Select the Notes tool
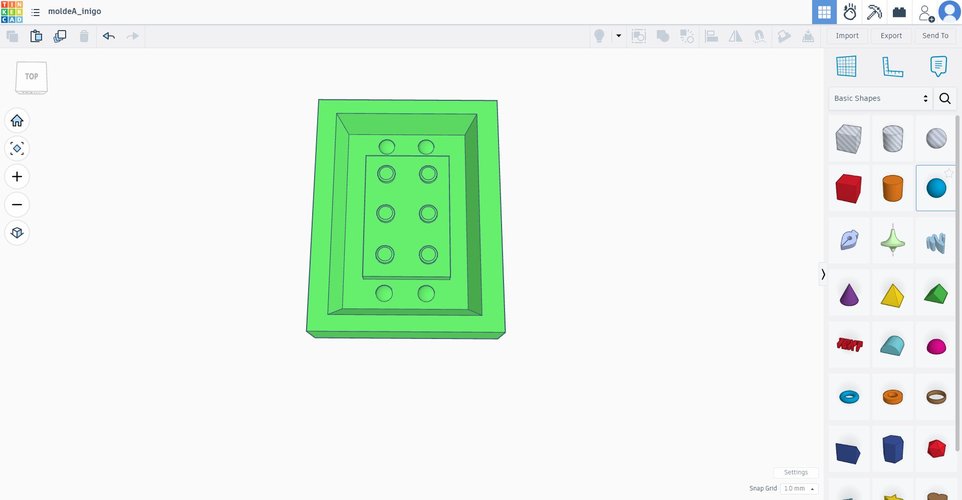The height and width of the screenshot is (500, 962). [x=938, y=66]
